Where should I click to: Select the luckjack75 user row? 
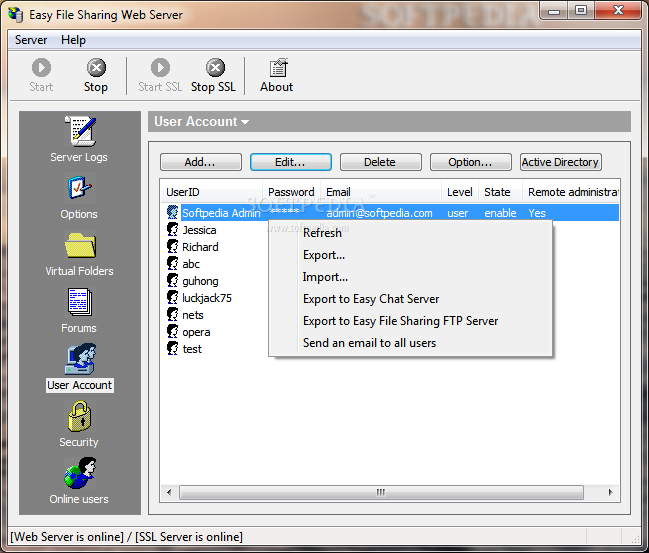click(x=207, y=298)
